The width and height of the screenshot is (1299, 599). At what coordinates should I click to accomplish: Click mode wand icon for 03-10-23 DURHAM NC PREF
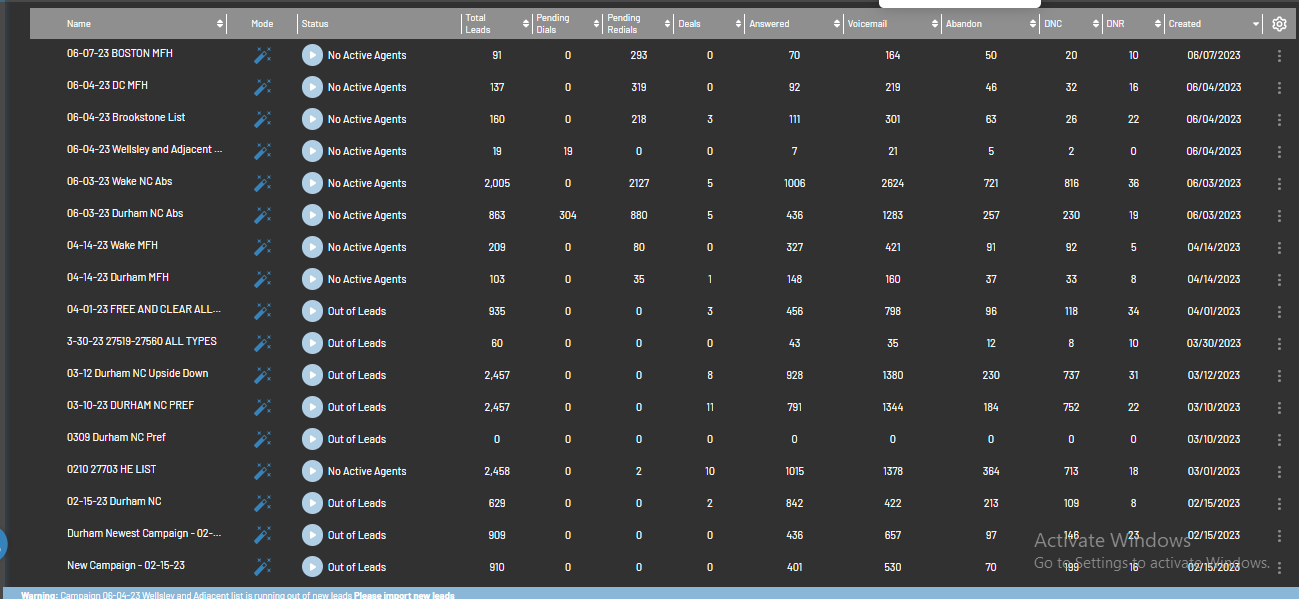[262, 407]
